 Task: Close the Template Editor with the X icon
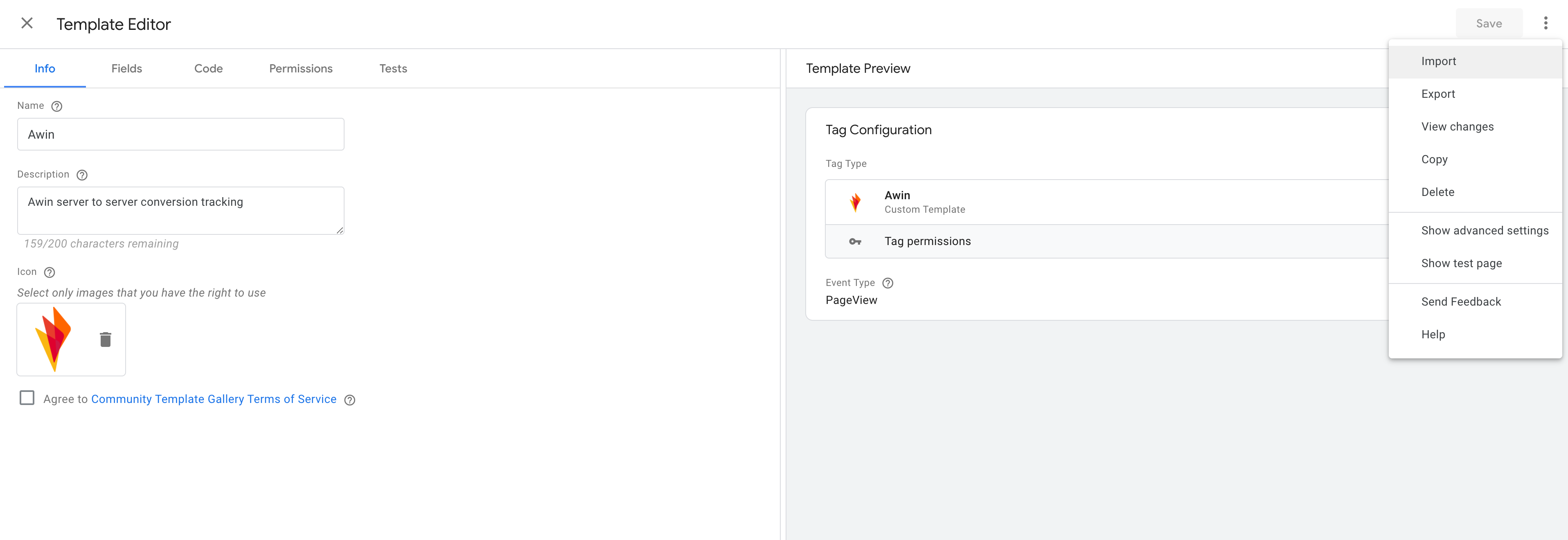(x=27, y=23)
